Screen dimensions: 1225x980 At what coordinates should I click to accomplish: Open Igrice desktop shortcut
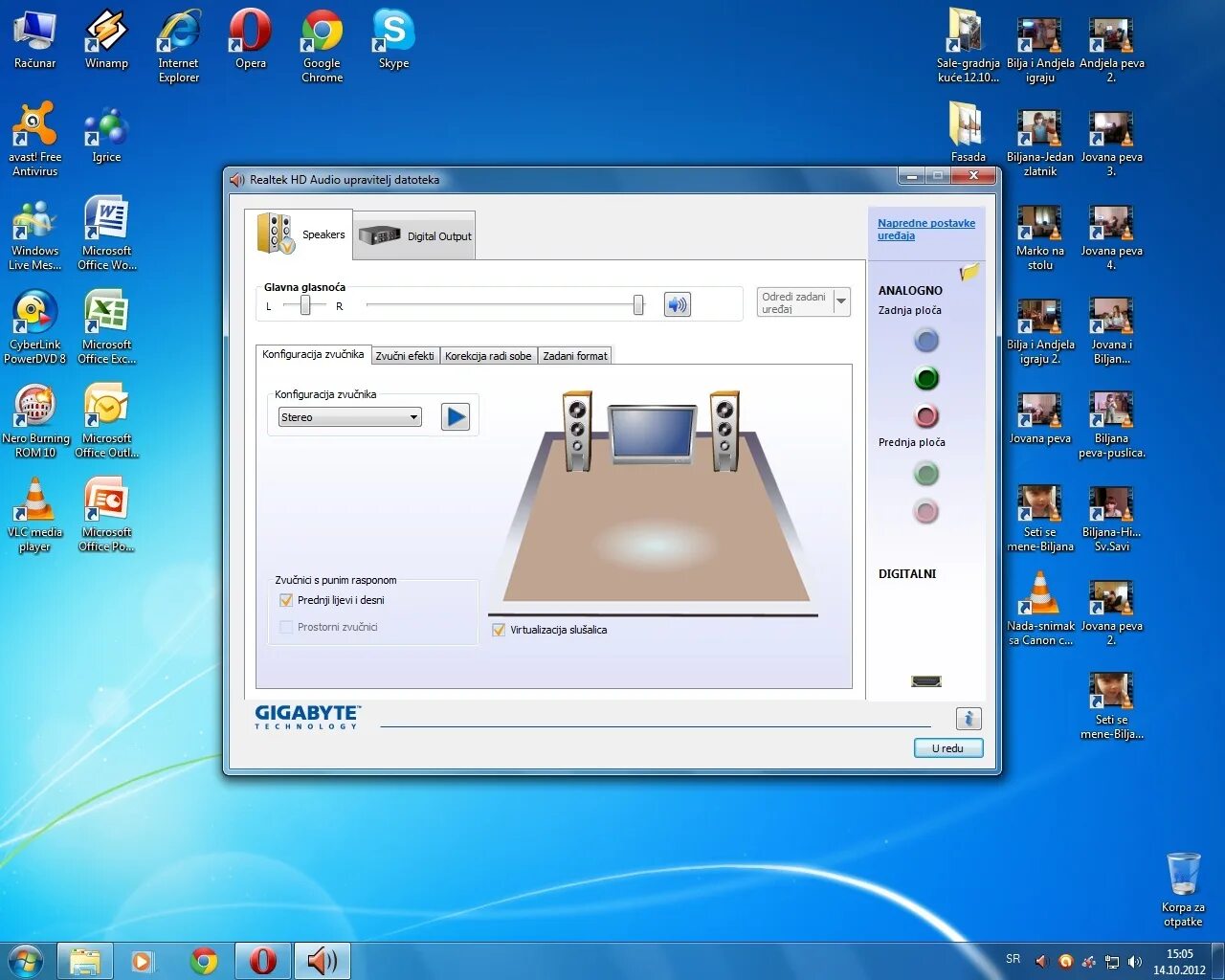pos(106,133)
